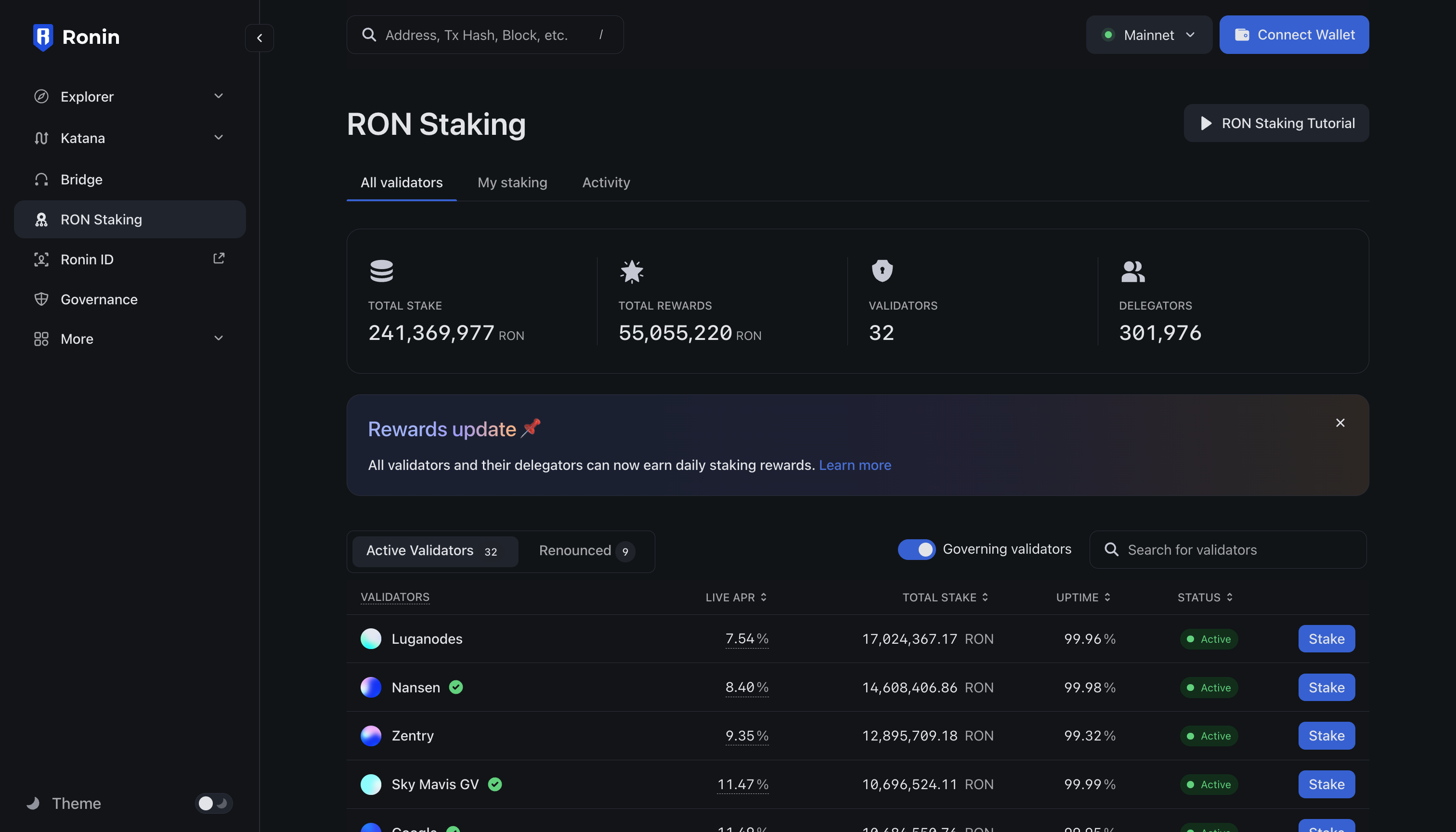
Task: Click the wallet icon in Connect Wallet
Action: (1242, 35)
